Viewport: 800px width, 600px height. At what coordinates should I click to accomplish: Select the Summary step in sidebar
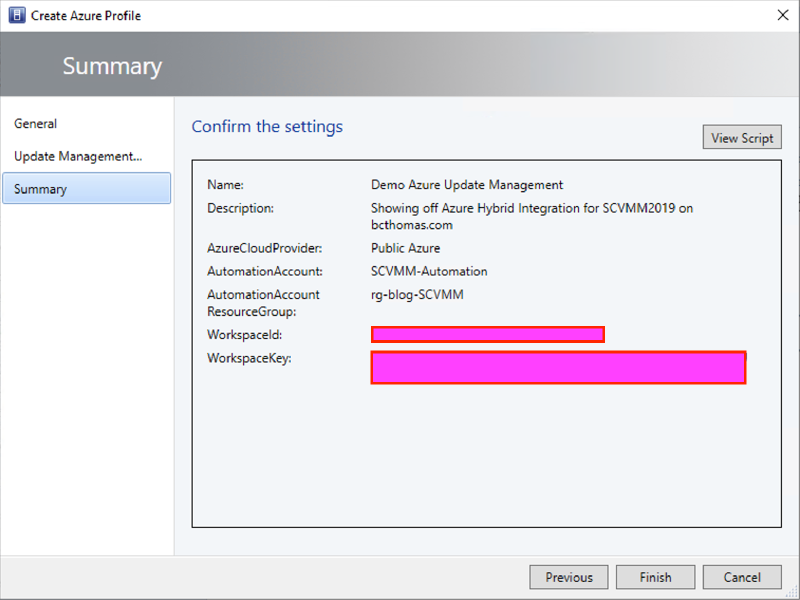[x=41, y=189]
